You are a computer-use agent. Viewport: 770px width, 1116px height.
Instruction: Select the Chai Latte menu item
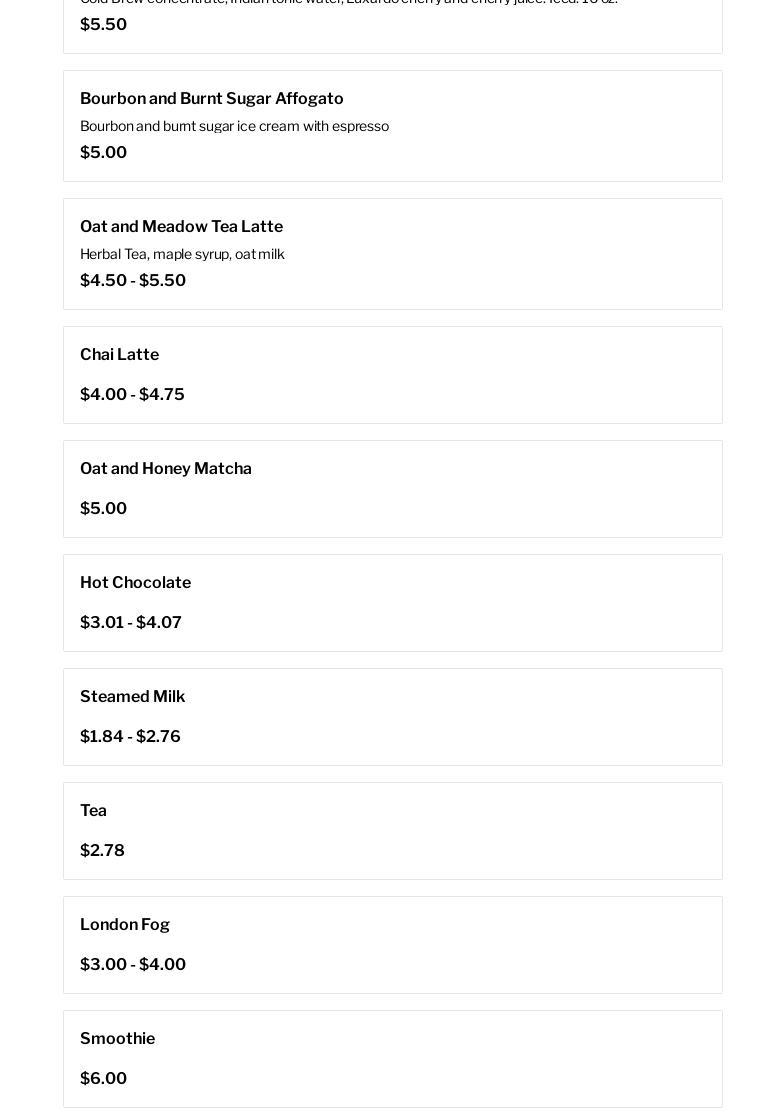(x=119, y=355)
